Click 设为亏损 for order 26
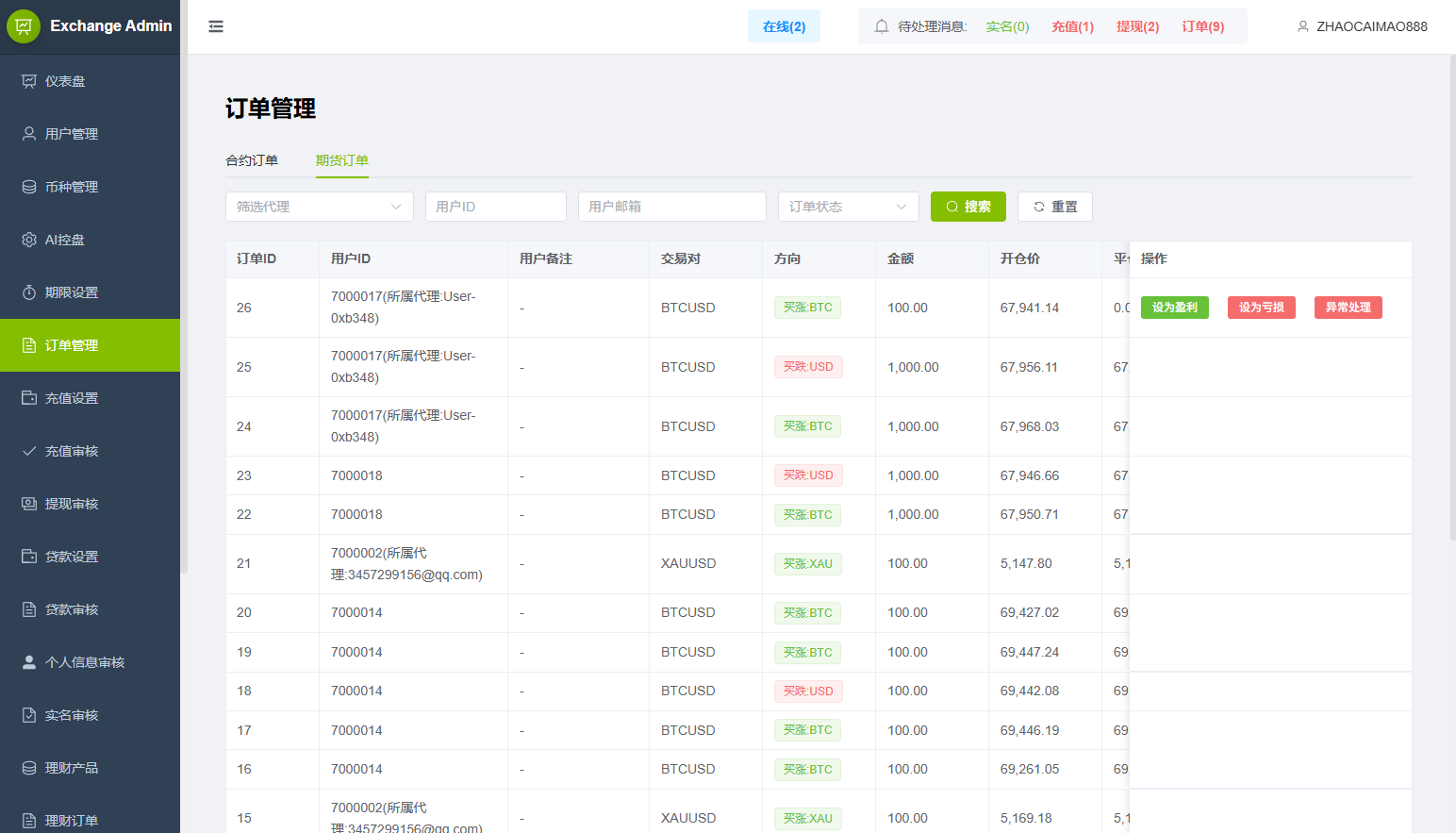Viewport: 1456px width, 833px height. [x=1261, y=308]
